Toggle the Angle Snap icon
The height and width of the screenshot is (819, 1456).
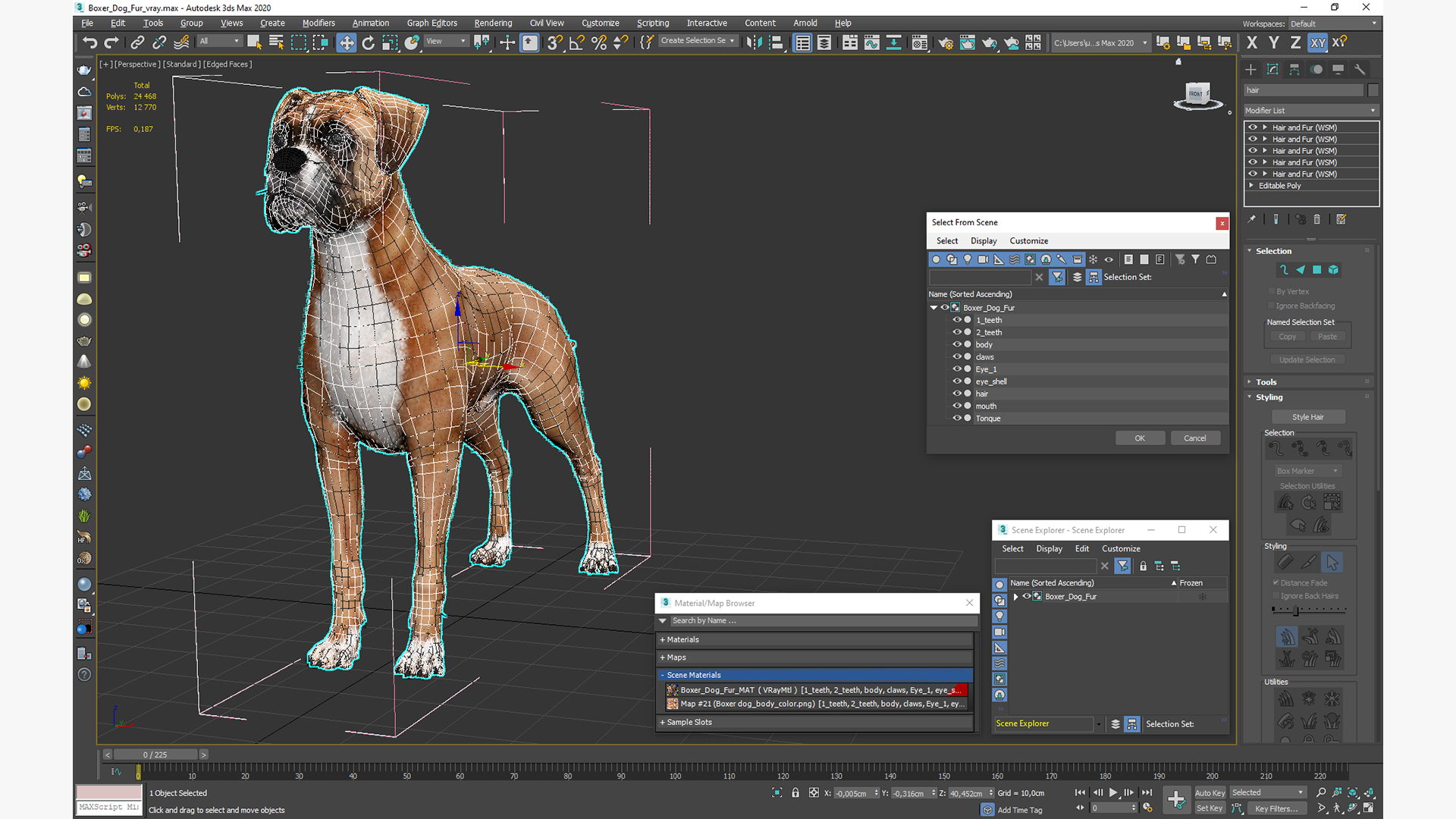(576, 42)
